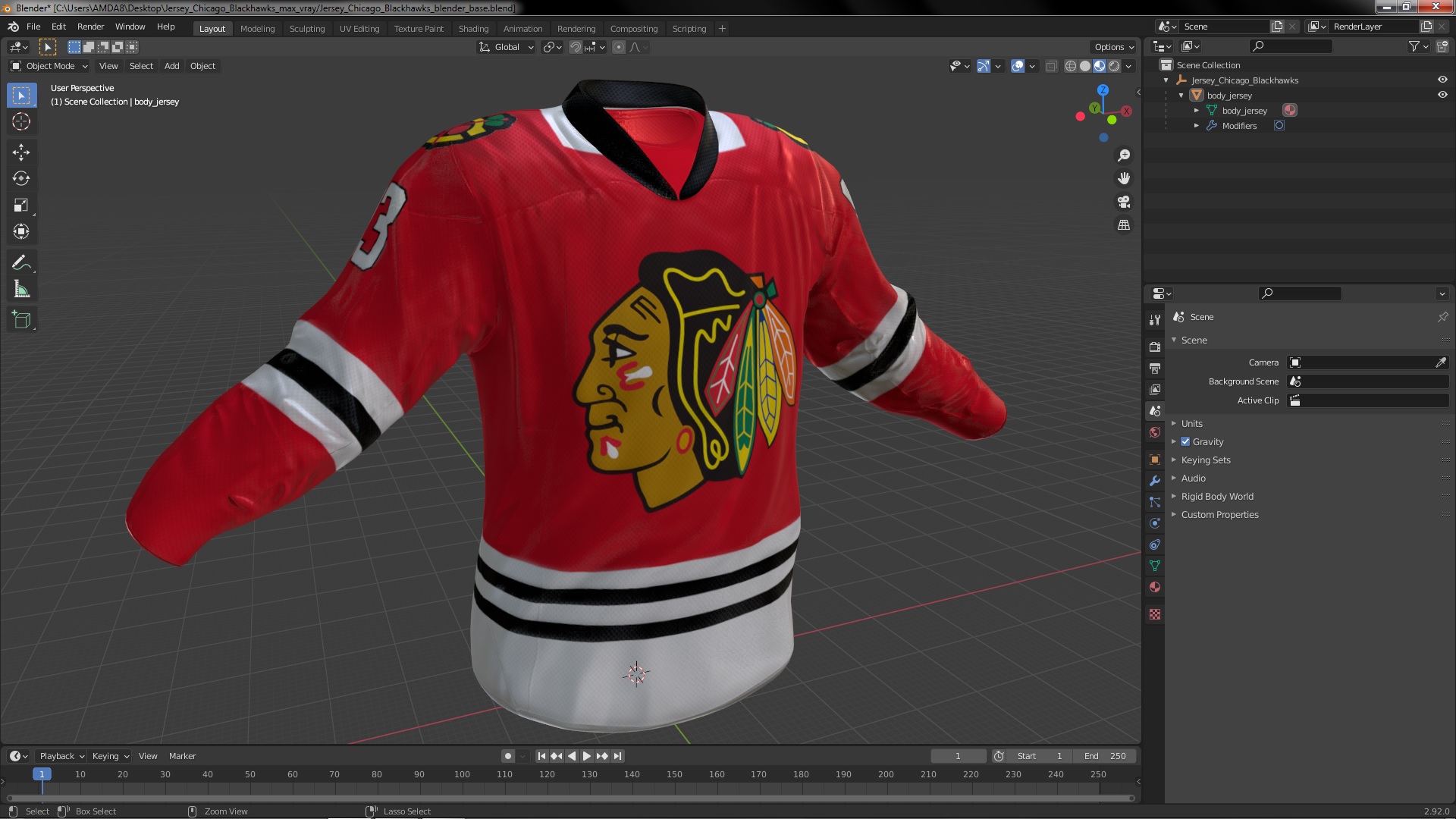Open the Modifier properties wrench tab
This screenshot has width=1456, height=819.
coord(1155,481)
